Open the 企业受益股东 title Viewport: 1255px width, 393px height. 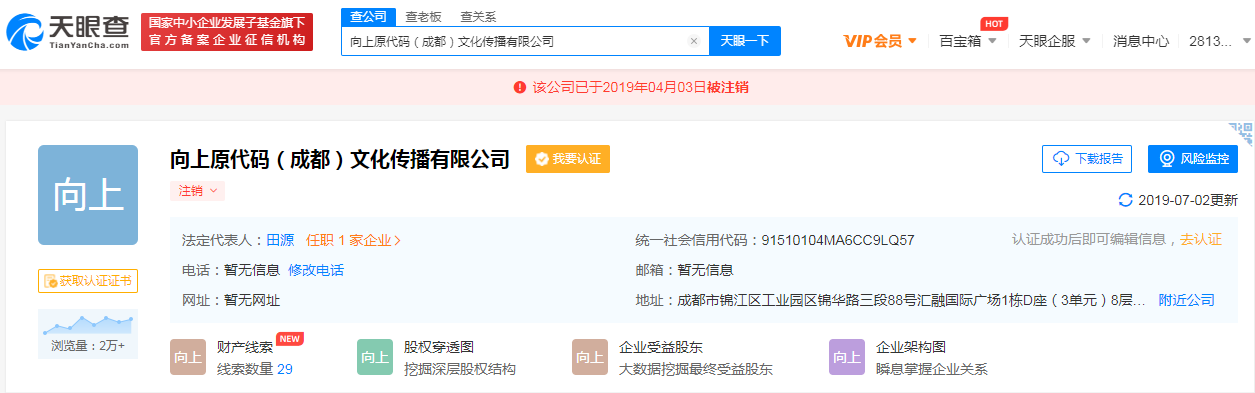[x=661, y=347]
